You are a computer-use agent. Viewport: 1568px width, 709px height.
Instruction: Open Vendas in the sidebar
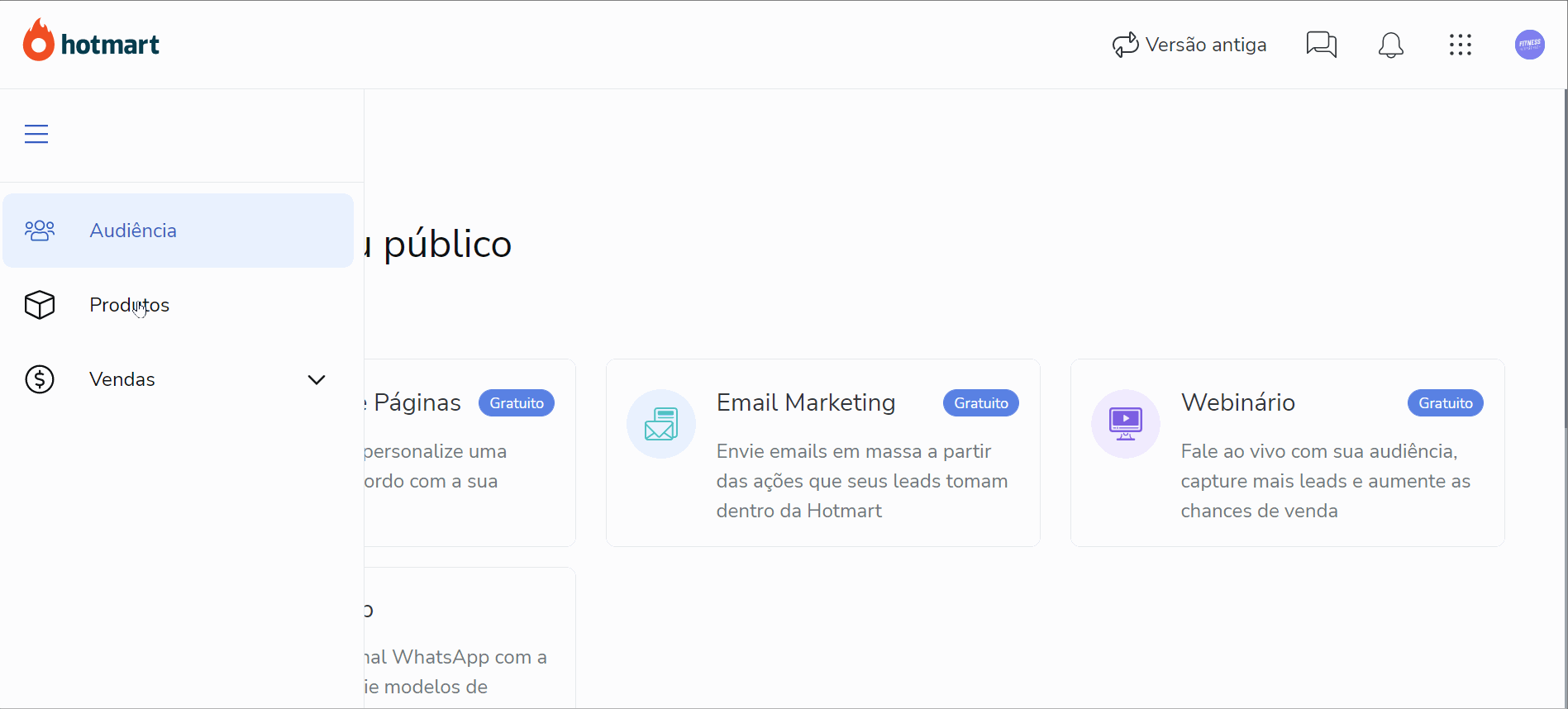tap(179, 379)
